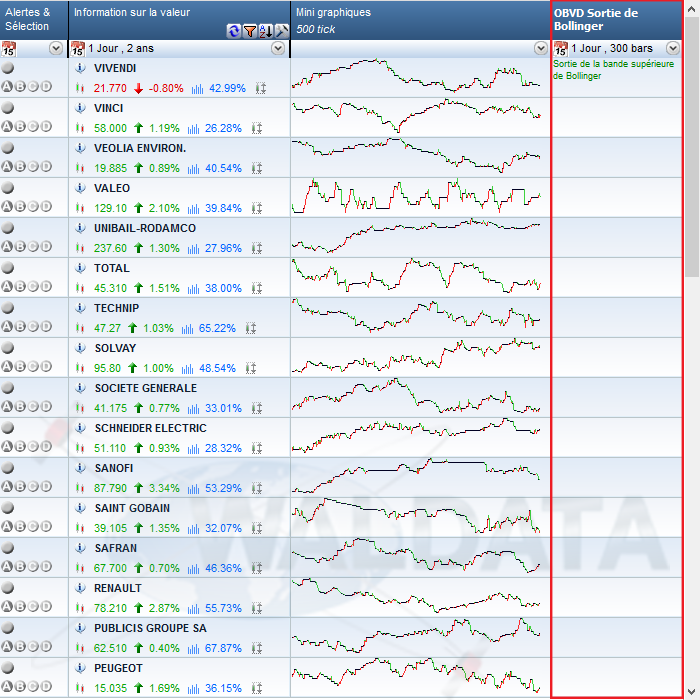The image size is (700, 700).
Task: Open the orange filter funnel tool
Action: click(250, 31)
